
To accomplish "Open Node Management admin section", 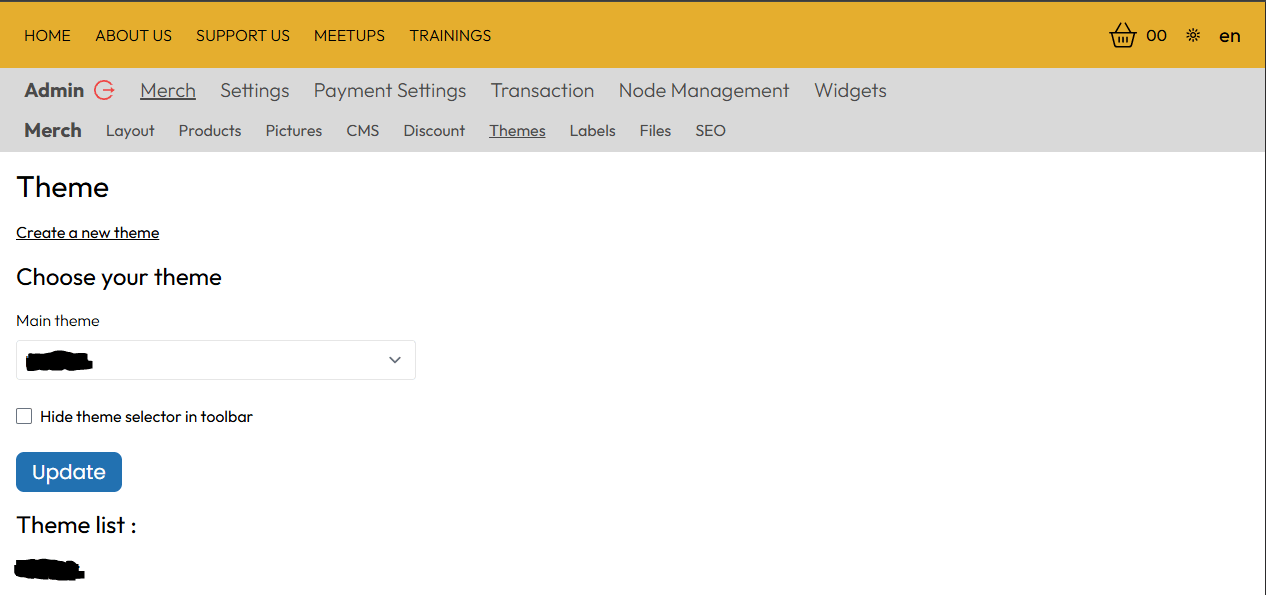I will [x=704, y=91].
